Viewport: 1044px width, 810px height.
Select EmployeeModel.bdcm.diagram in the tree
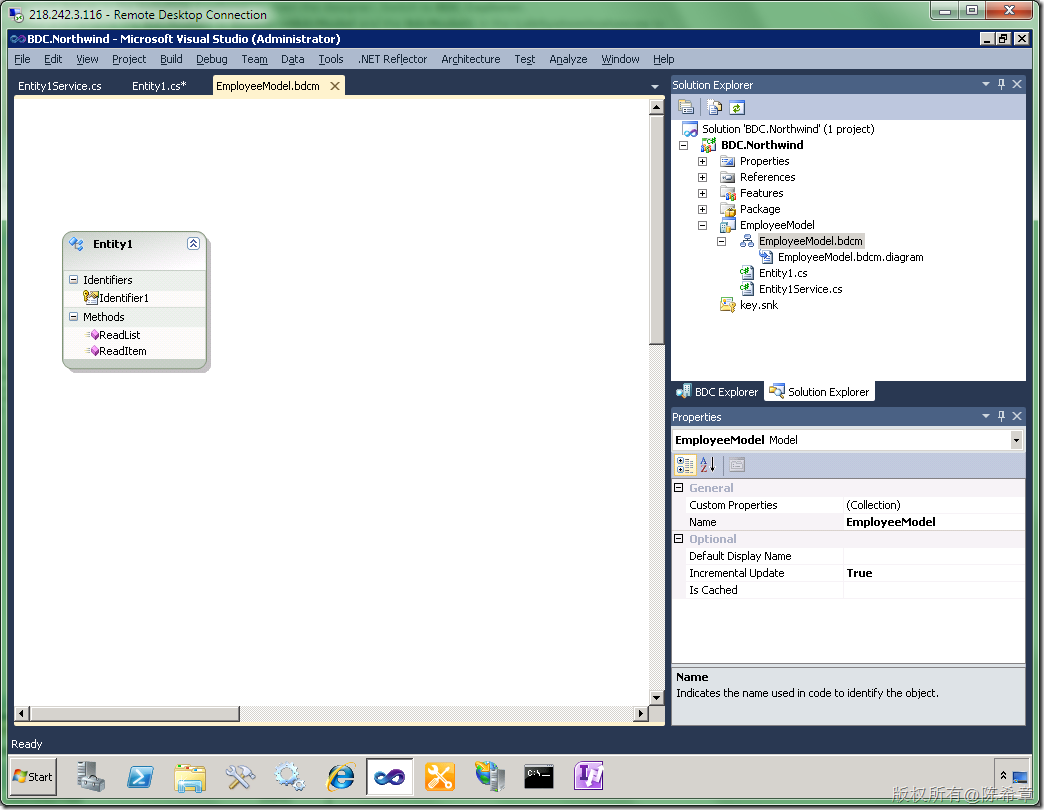(850, 257)
